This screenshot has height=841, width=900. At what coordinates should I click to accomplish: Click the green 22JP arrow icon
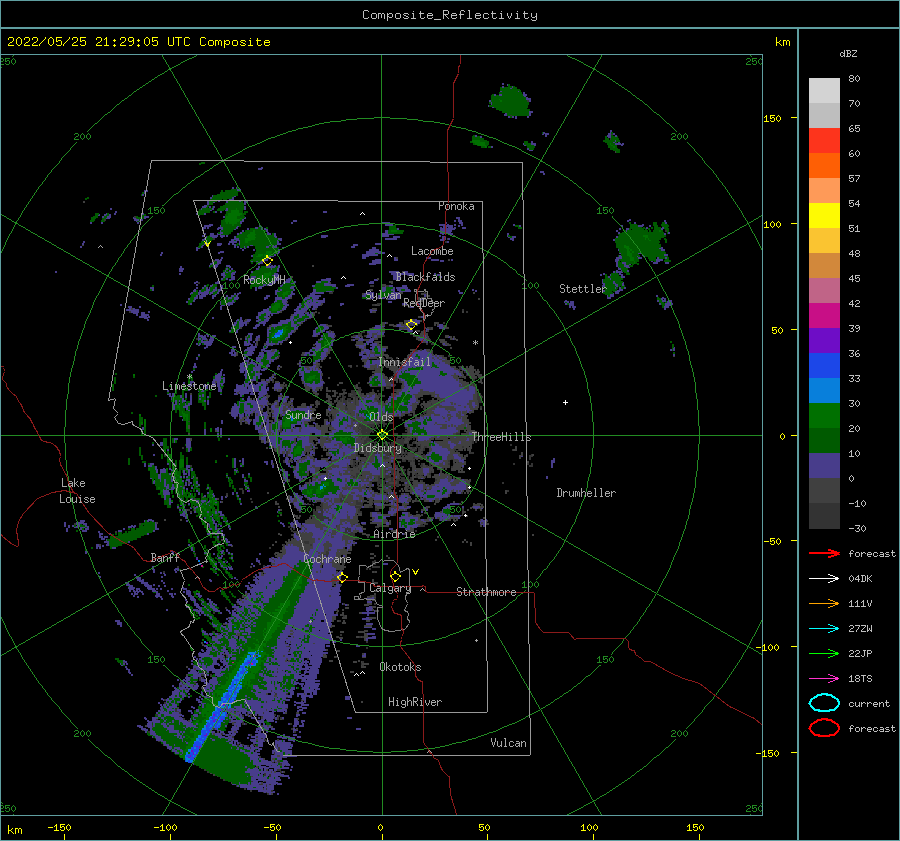click(824, 653)
